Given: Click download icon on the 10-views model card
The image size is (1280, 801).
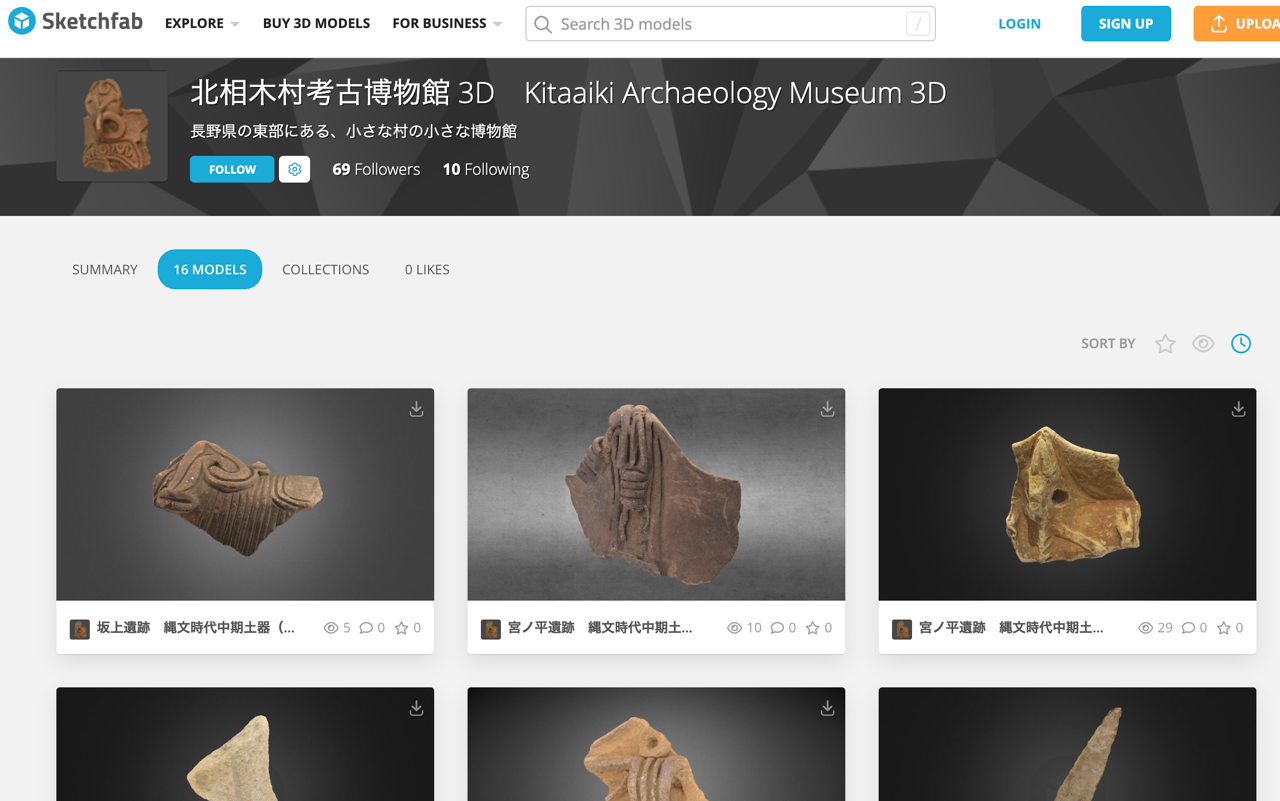Looking at the screenshot, I should 827,409.
